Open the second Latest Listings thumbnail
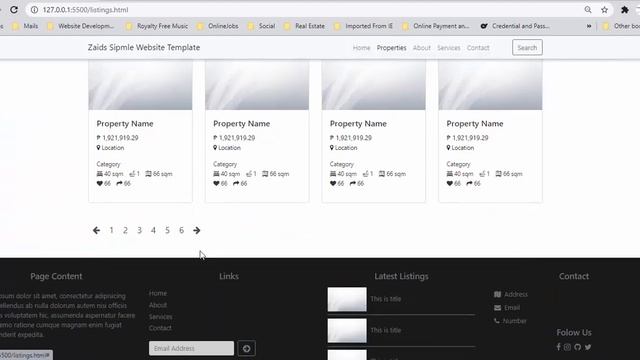The width and height of the screenshot is (640, 360). pos(347,330)
